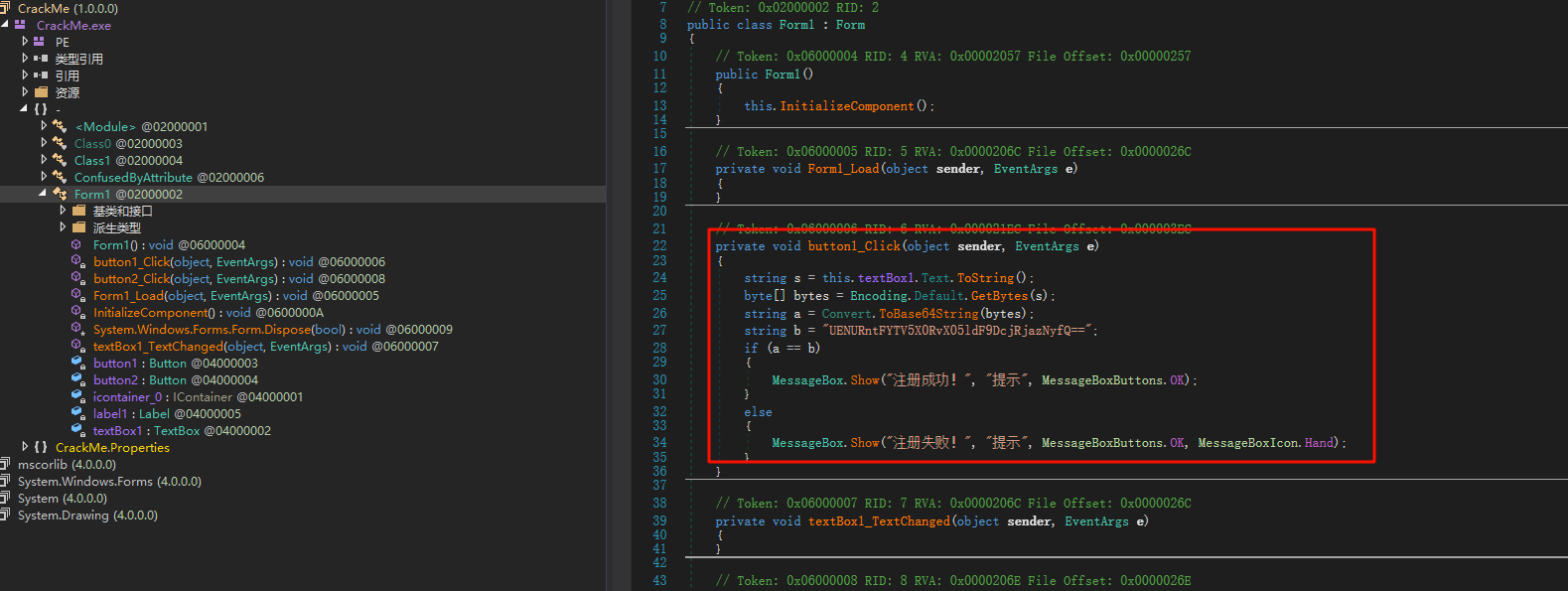Click the Dispose(bool) method icon
This screenshot has height=591, width=1568.
pos(77,329)
